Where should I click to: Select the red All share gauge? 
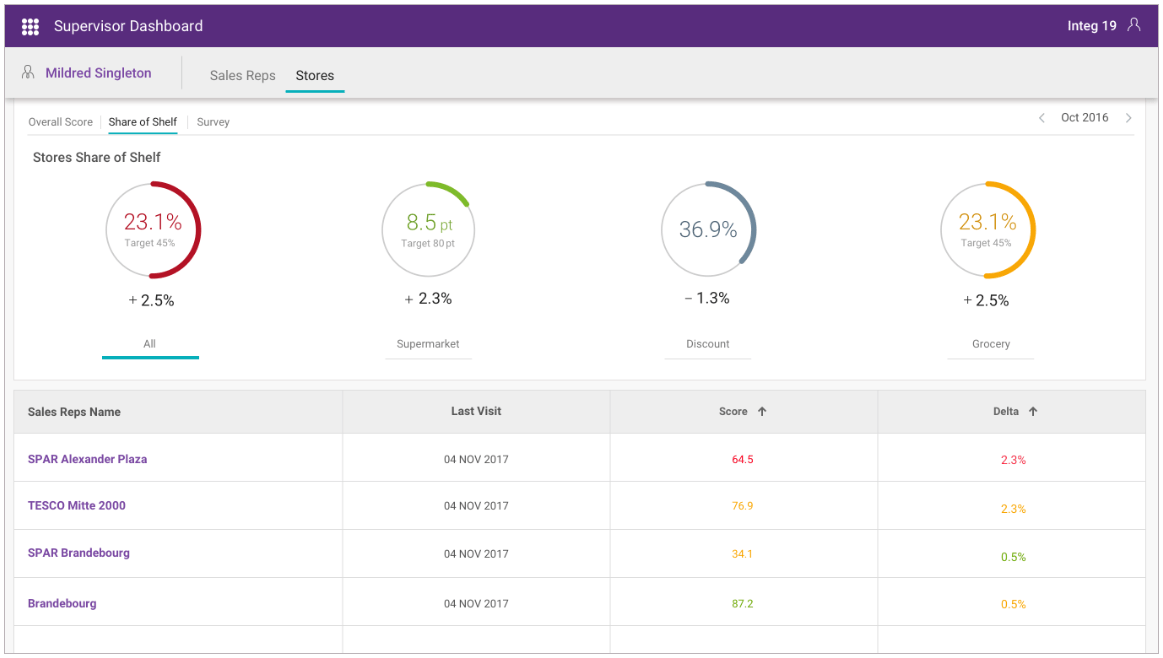pyautogui.click(x=153, y=229)
